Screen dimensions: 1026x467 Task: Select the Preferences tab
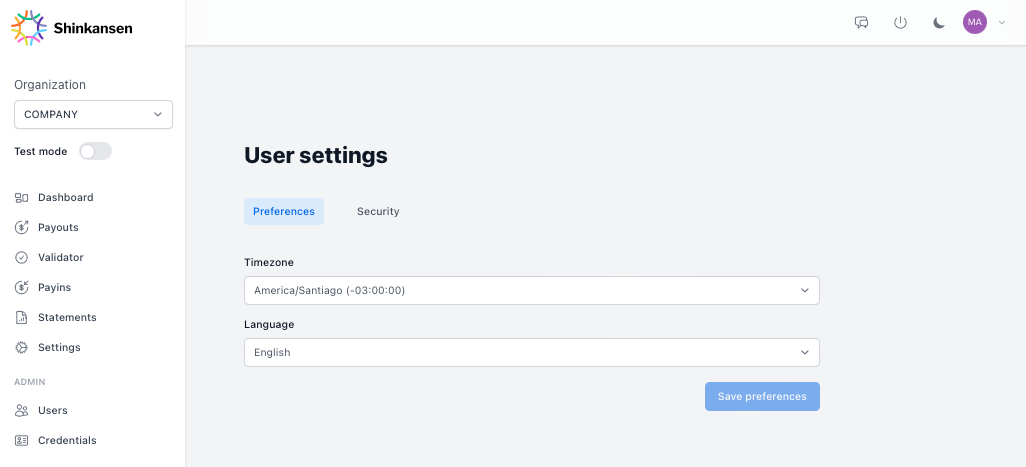click(x=284, y=211)
